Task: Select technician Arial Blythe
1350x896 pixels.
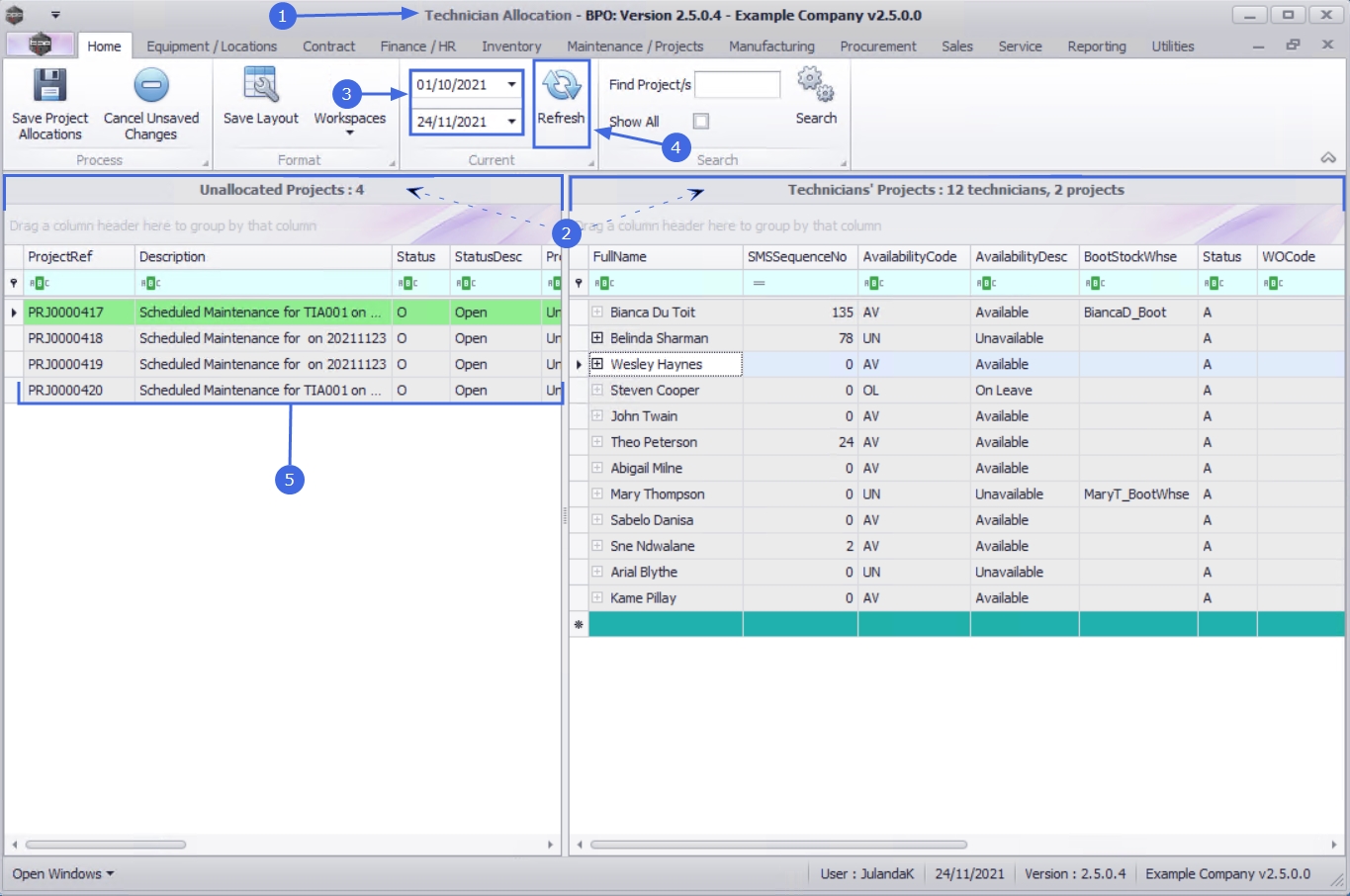Action: [x=644, y=572]
